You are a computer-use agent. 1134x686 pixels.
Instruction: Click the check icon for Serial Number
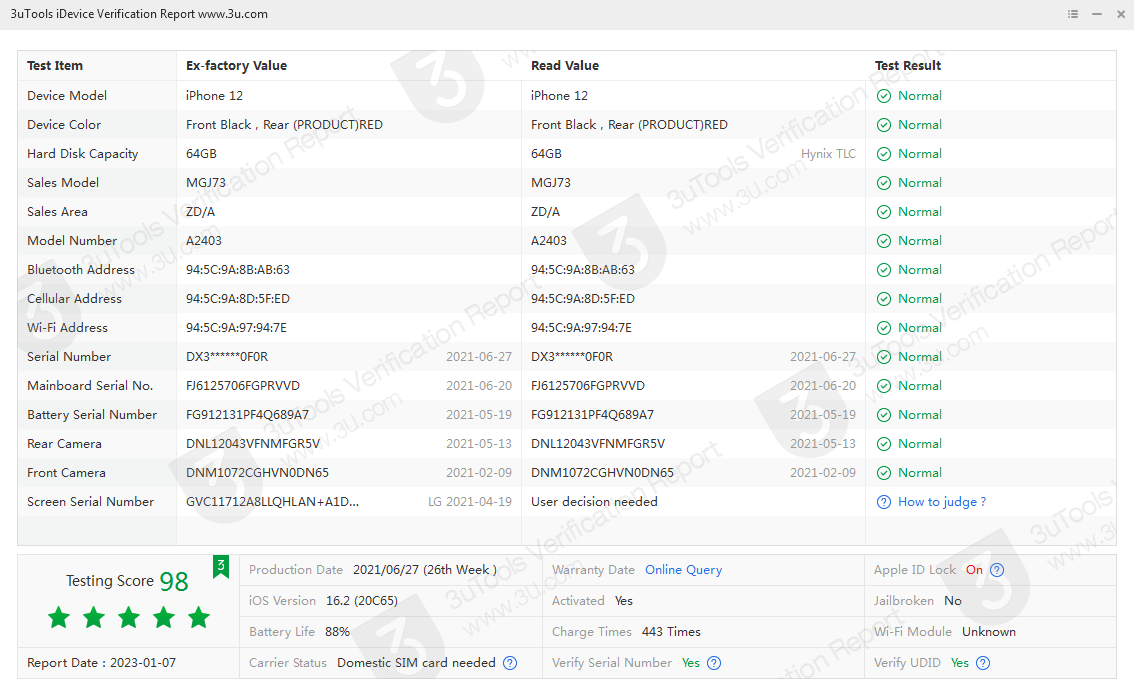[884, 357]
